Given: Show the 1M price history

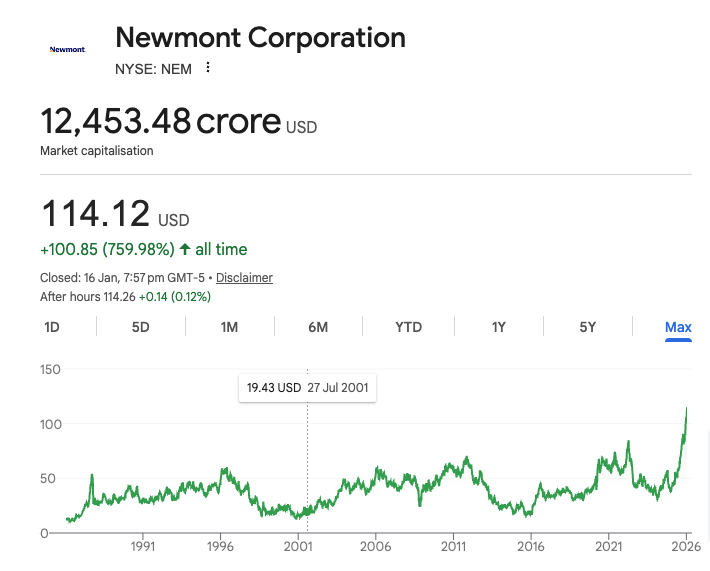Looking at the screenshot, I should pos(229,327).
